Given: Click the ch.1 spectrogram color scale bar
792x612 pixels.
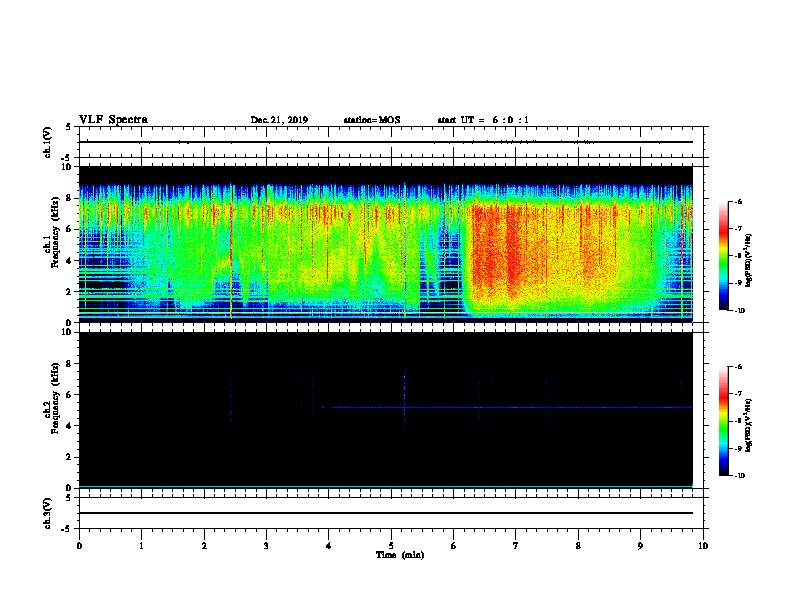Looking at the screenshot, I should point(723,256).
